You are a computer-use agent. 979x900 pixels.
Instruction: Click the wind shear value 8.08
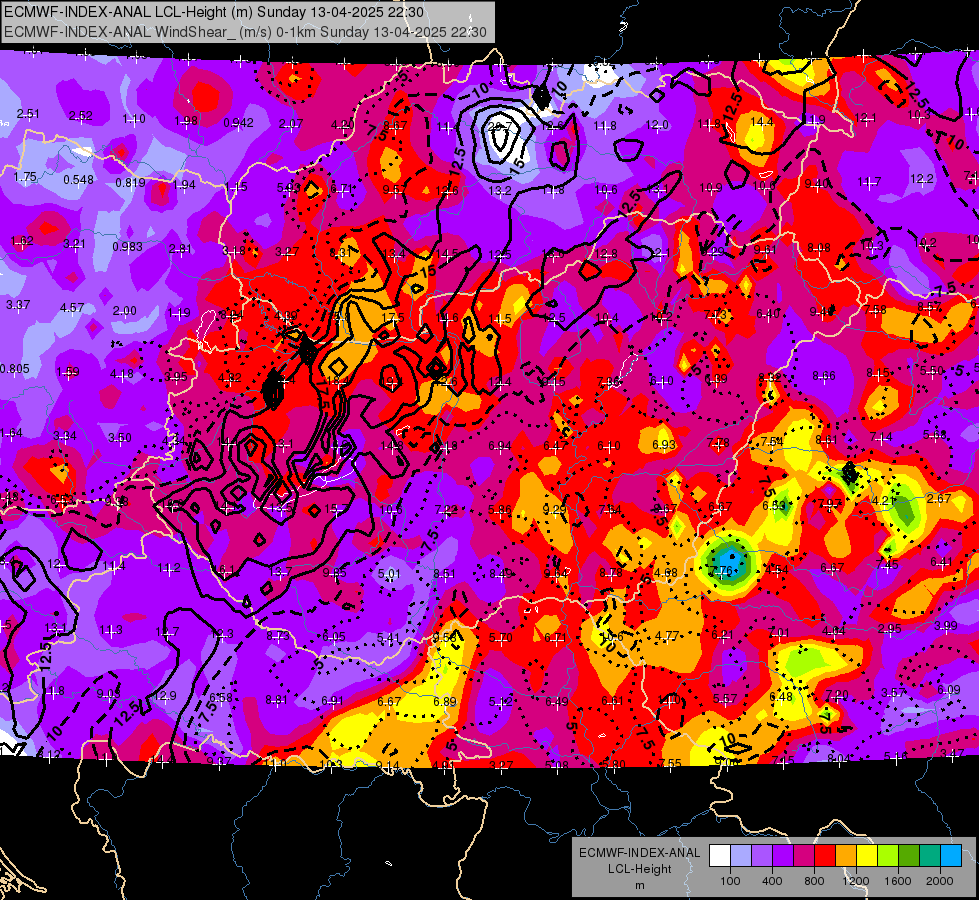819,248
